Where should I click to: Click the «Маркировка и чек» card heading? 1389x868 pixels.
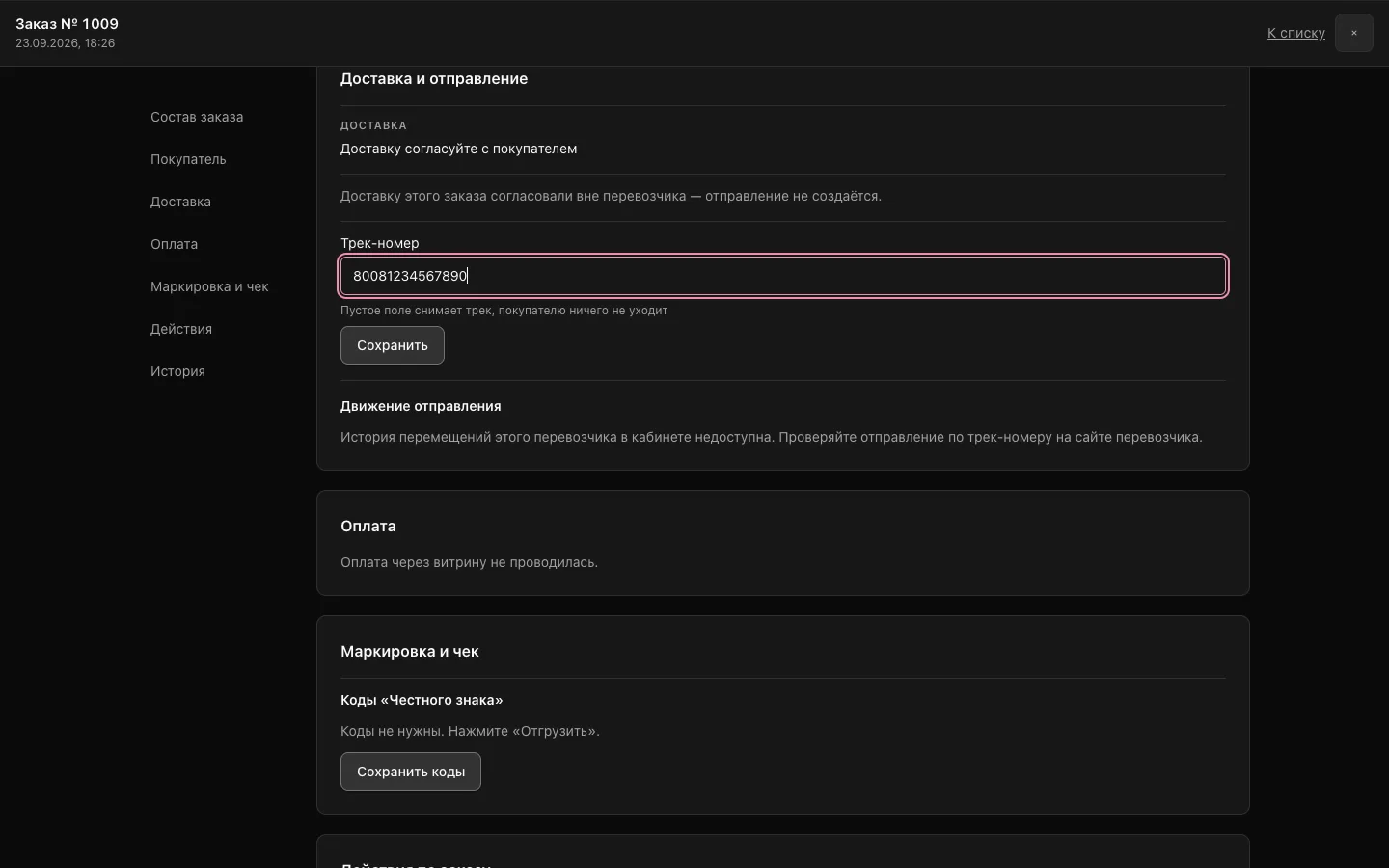click(410, 652)
